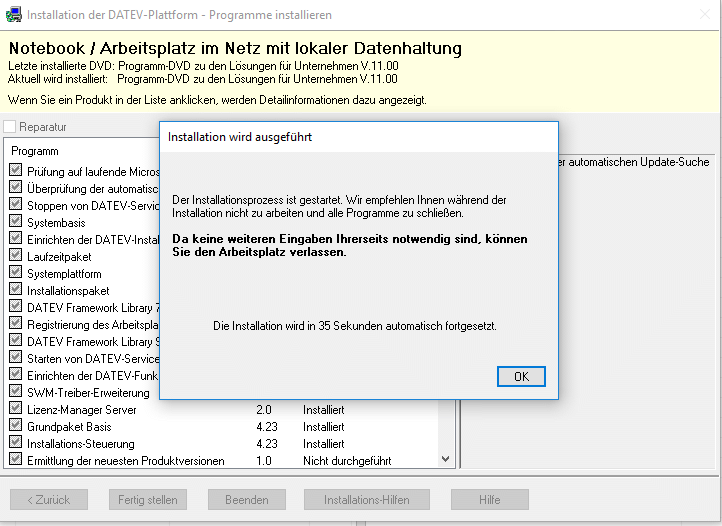Viewport: 722px width, 526px height.
Task: Toggle the Überprüfung der automatisc checkbox
Action: click(x=15, y=187)
